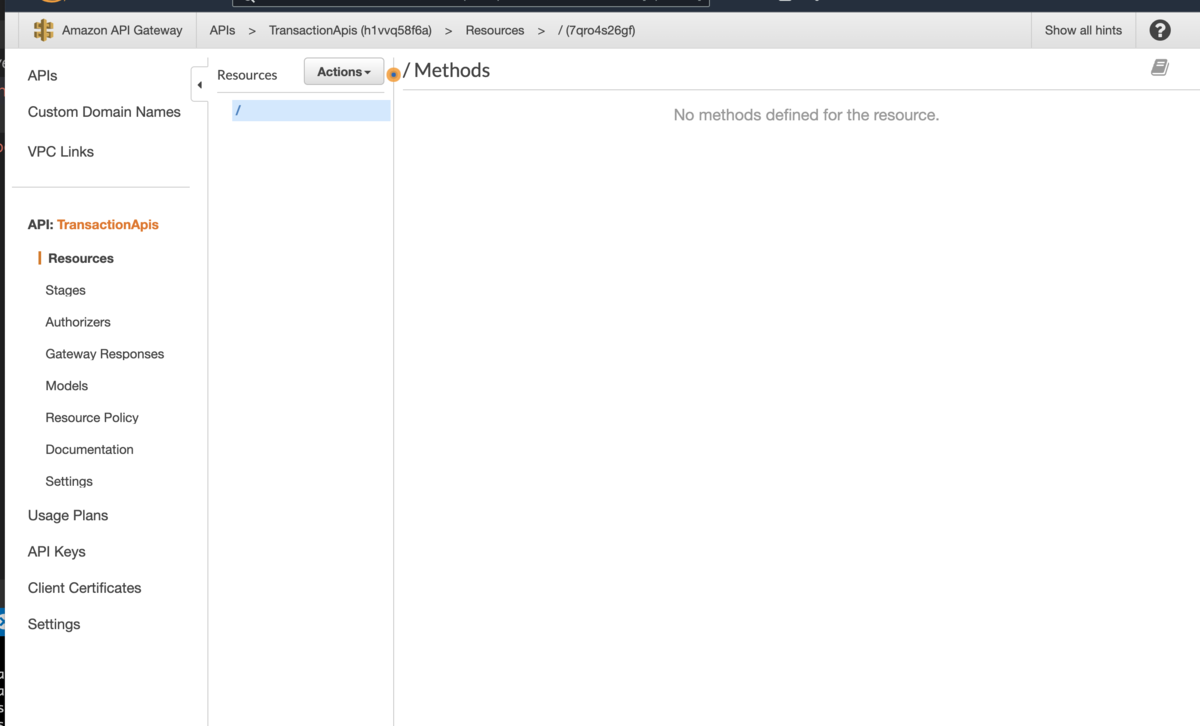The height and width of the screenshot is (726, 1200).
Task: Go to VPC Links
Action: pyautogui.click(x=61, y=152)
